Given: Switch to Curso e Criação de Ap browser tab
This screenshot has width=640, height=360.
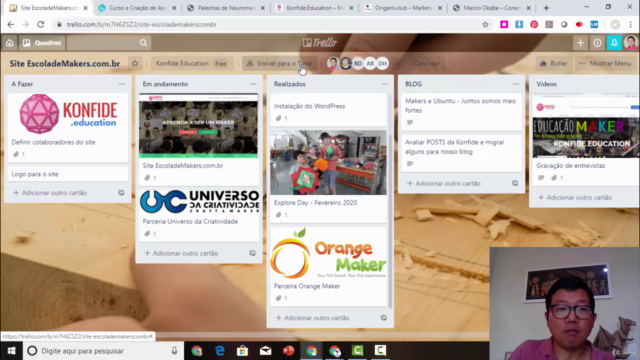Looking at the screenshot, I should (x=137, y=8).
